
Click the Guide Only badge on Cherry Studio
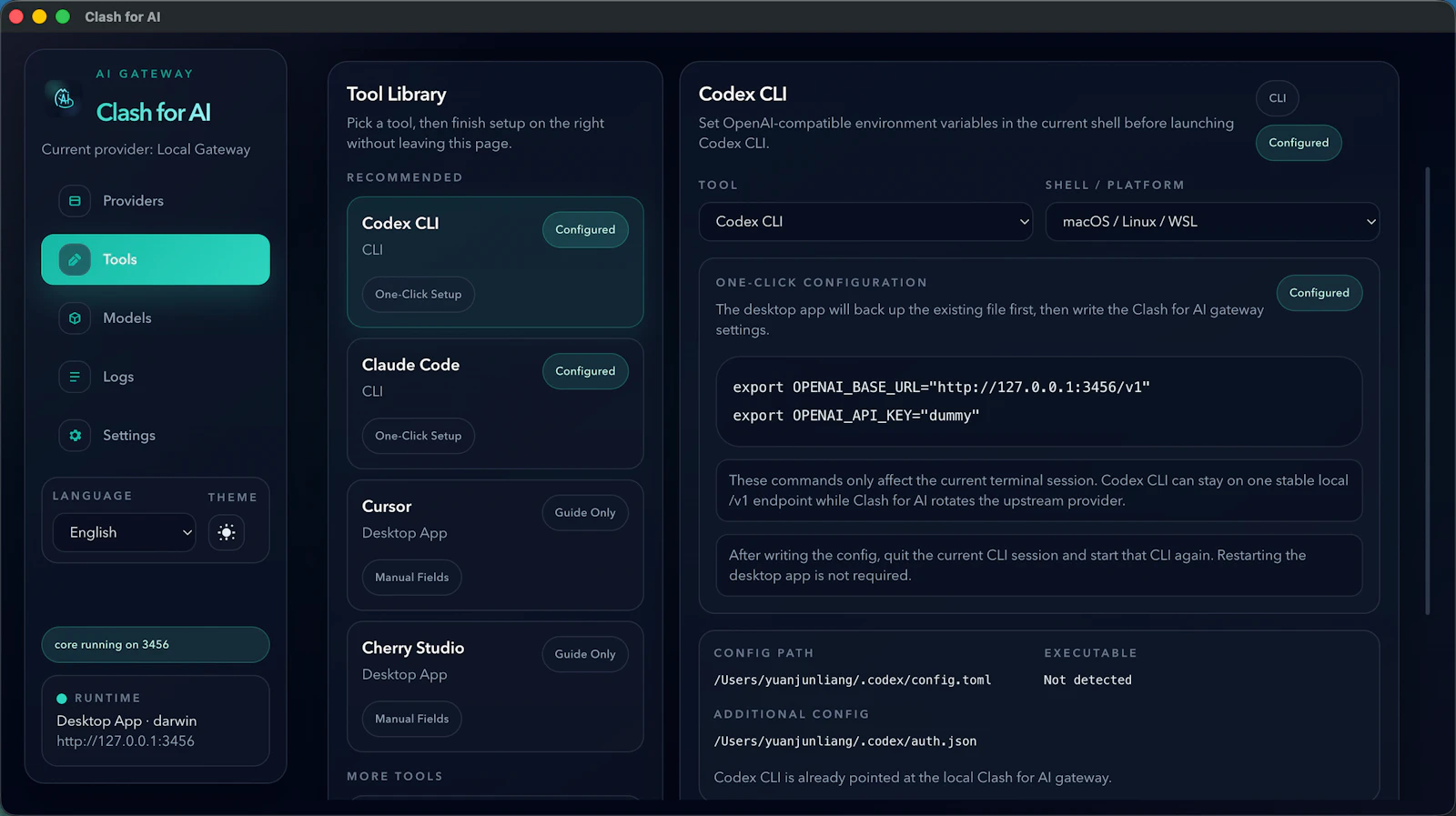585,654
